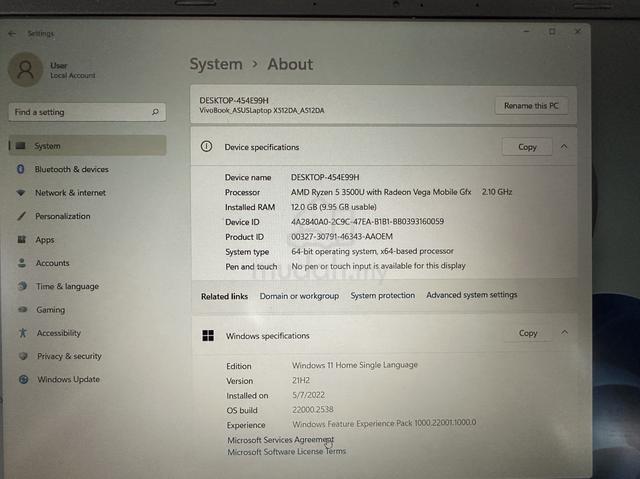This screenshot has width=640, height=479.
Task: Open Windows Update page
Action: tap(69, 379)
